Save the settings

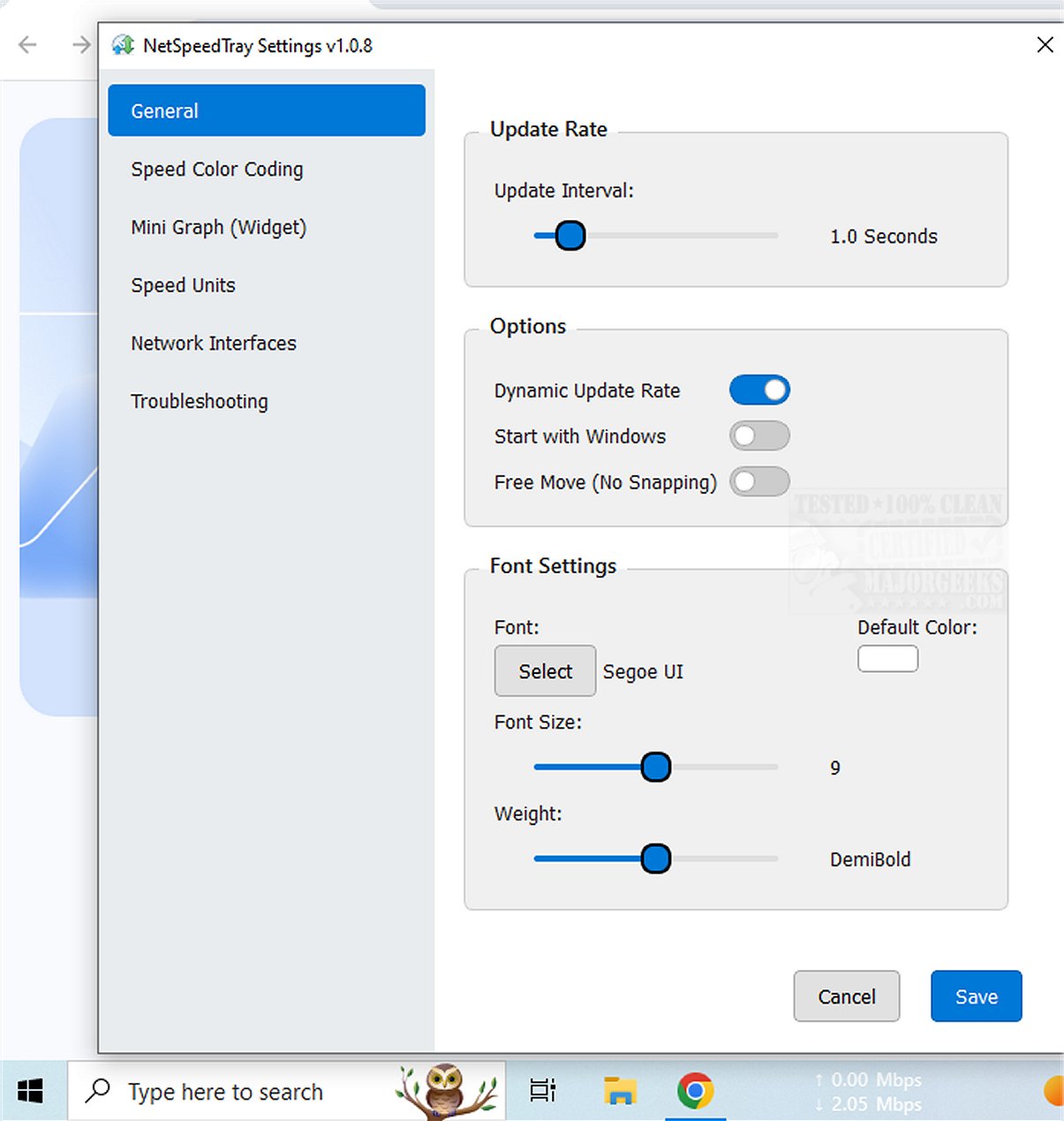tap(976, 996)
